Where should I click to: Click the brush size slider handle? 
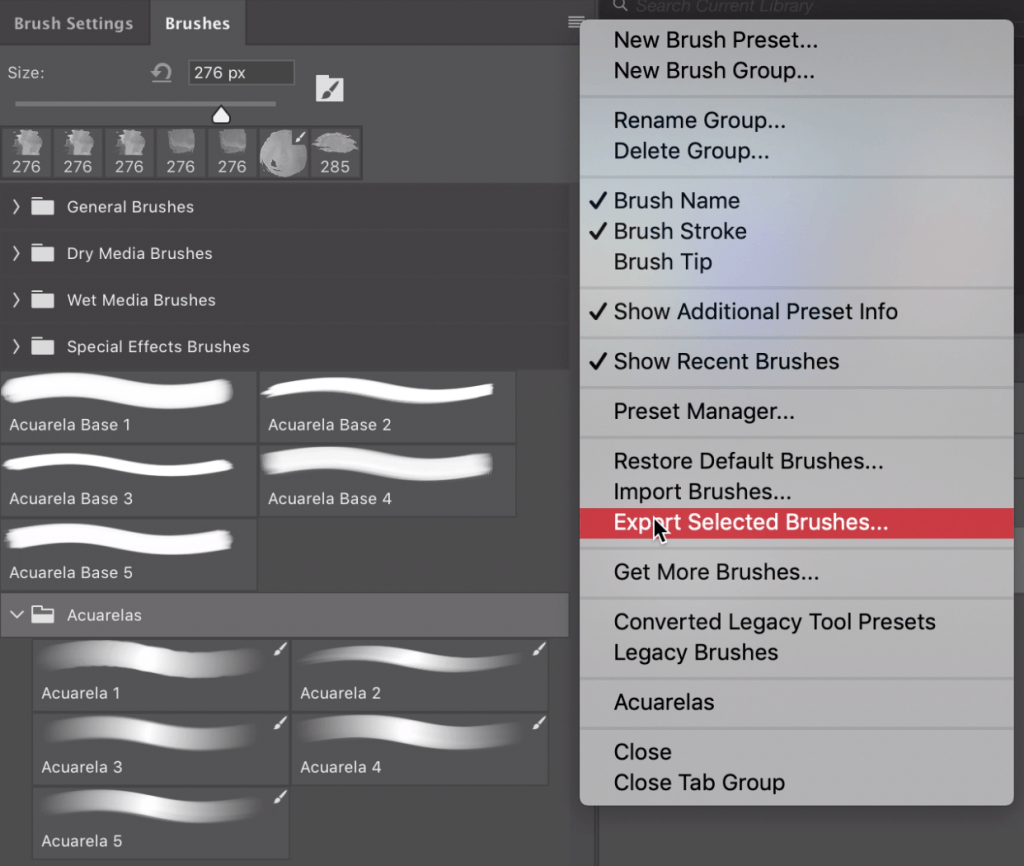[x=221, y=115]
